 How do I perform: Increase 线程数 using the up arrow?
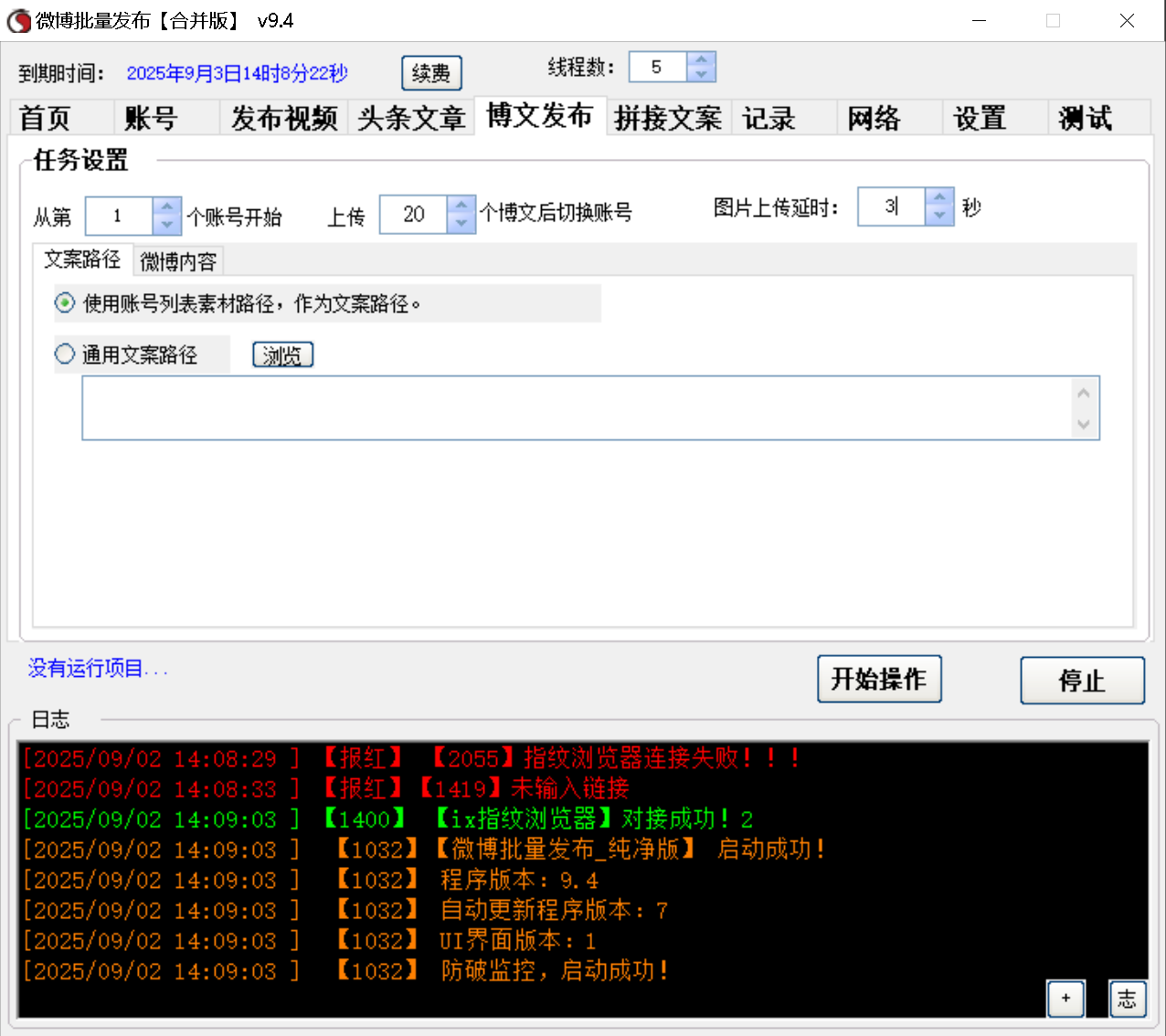coord(701,59)
